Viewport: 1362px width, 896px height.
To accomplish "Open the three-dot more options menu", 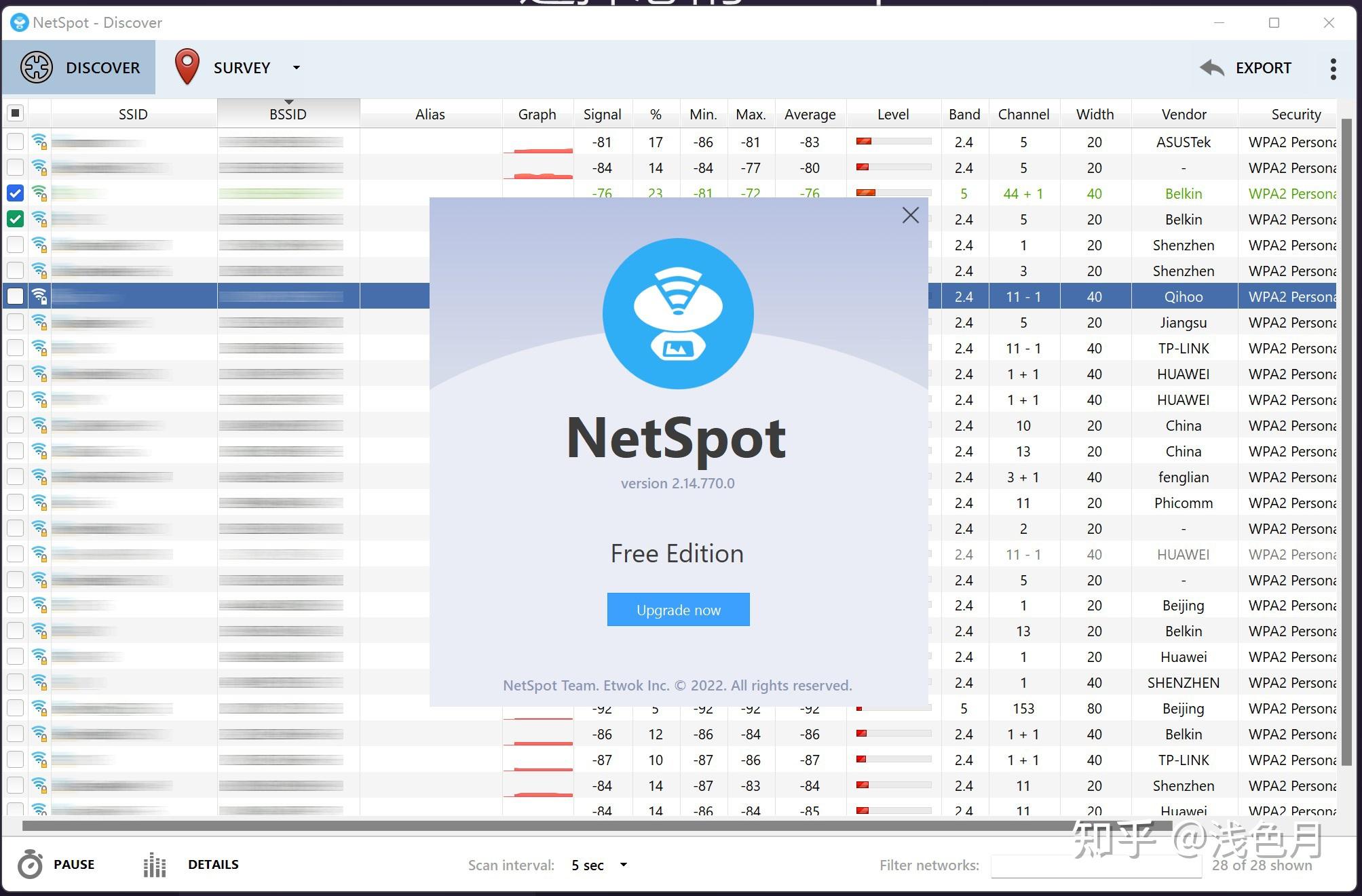I will 1333,69.
